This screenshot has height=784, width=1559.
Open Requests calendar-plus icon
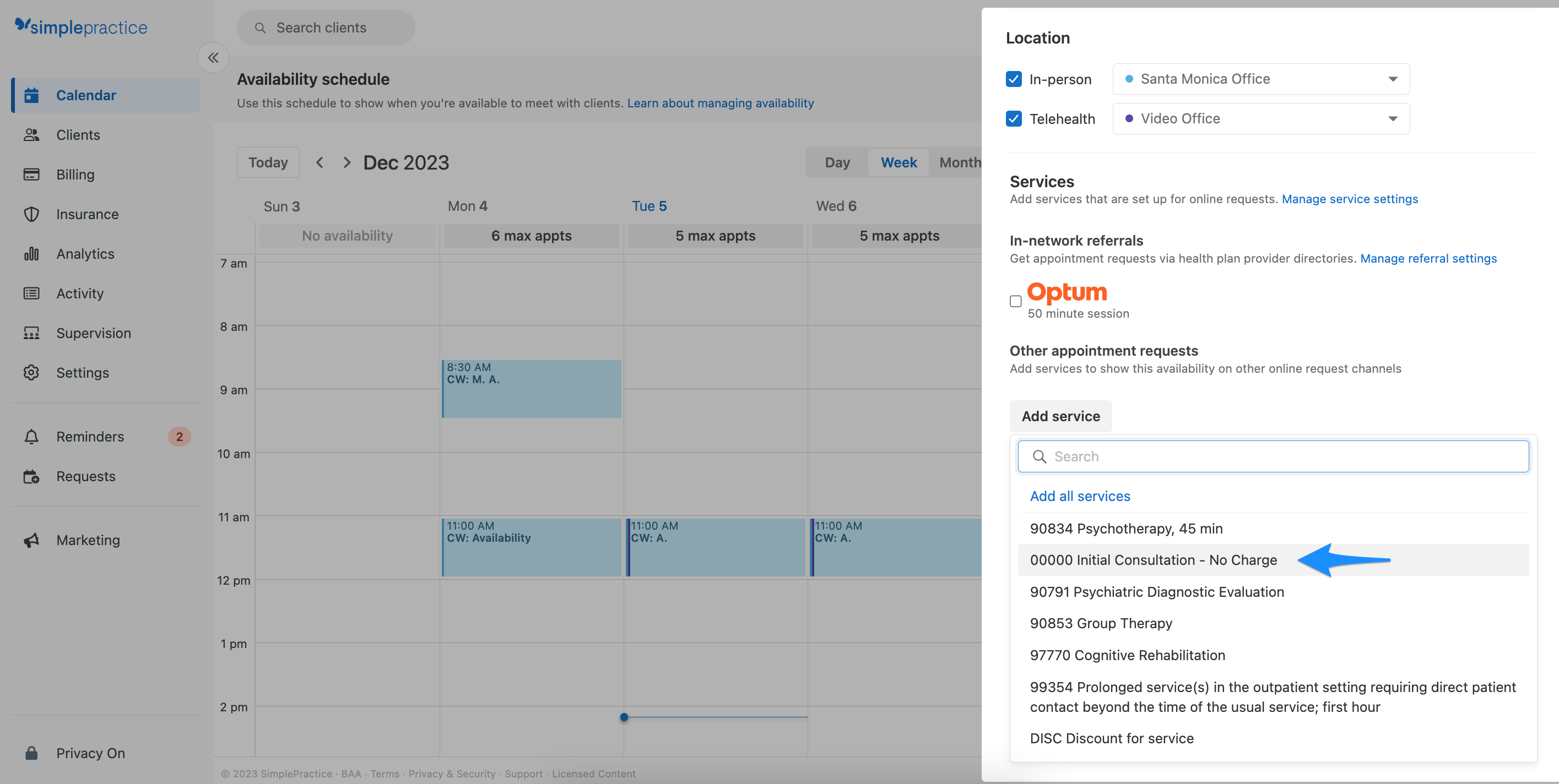(31, 476)
